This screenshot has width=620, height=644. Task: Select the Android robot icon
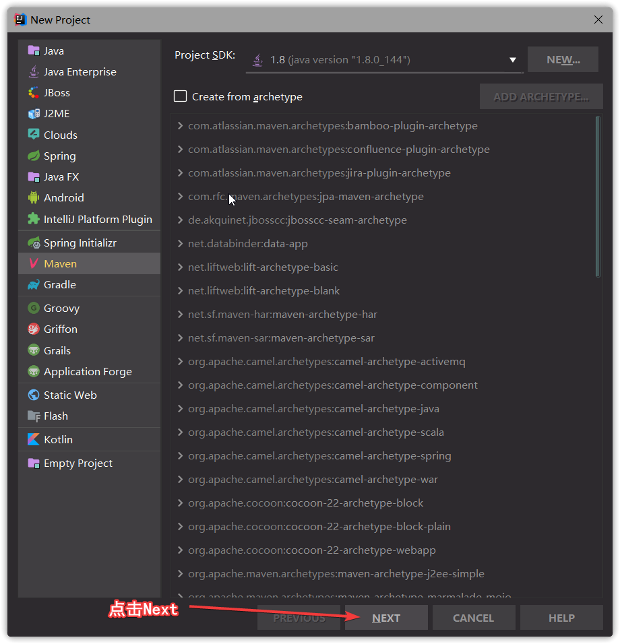click(33, 198)
